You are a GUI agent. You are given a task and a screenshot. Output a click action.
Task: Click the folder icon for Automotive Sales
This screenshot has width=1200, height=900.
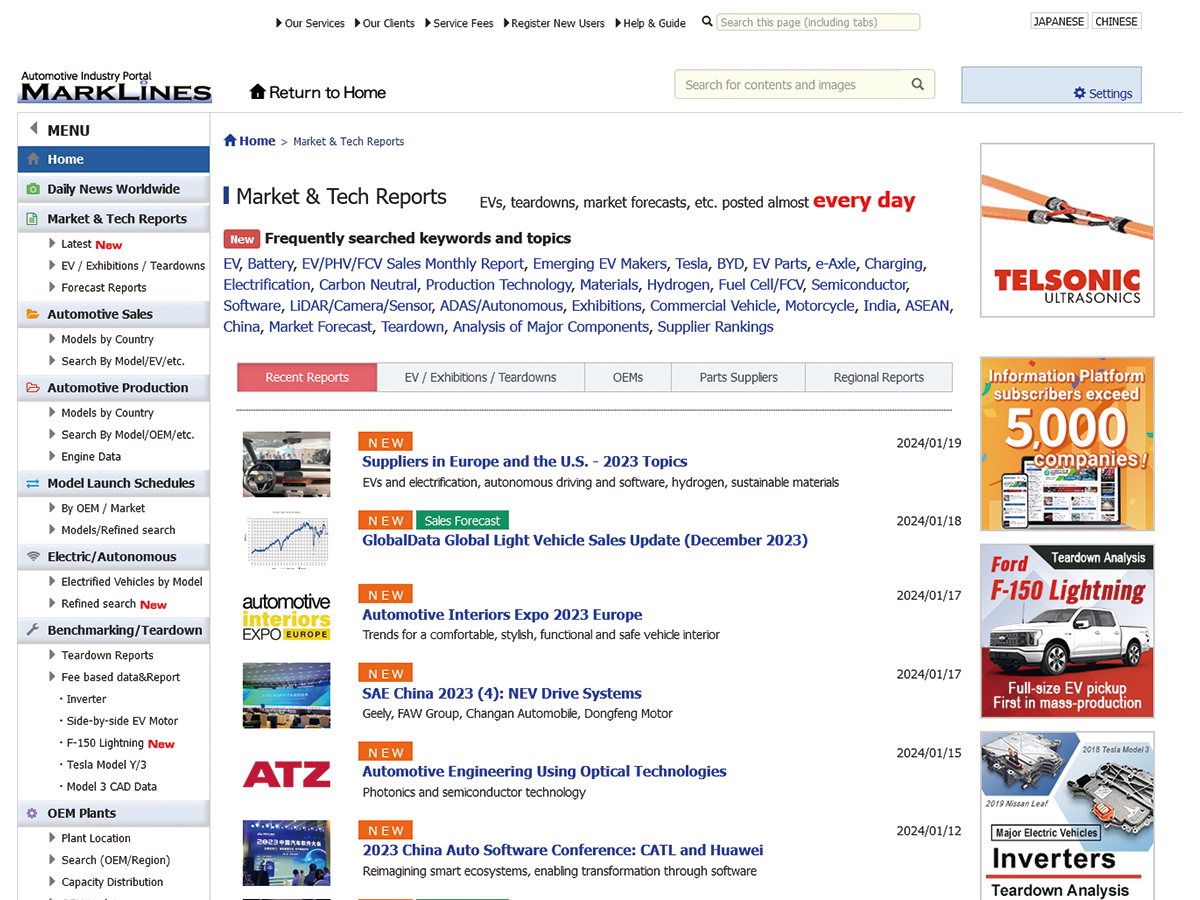tap(33, 314)
